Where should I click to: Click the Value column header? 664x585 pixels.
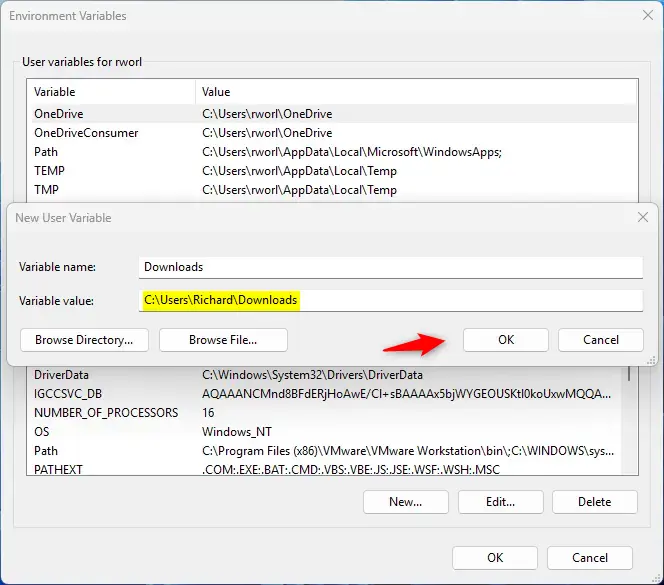pos(416,91)
